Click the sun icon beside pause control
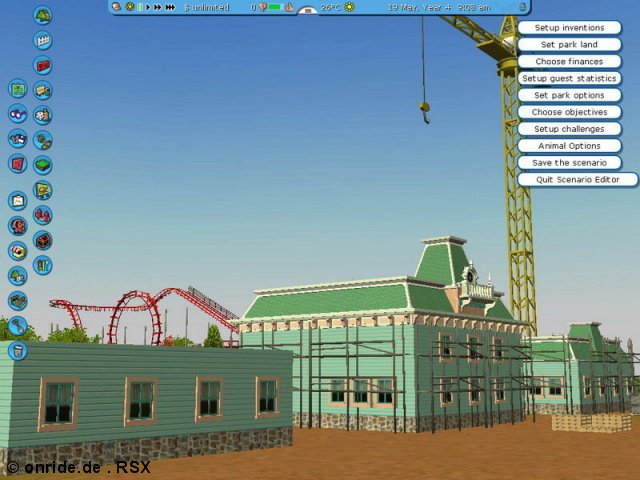Viewport: 640px width, 480px height. (130, 7)
